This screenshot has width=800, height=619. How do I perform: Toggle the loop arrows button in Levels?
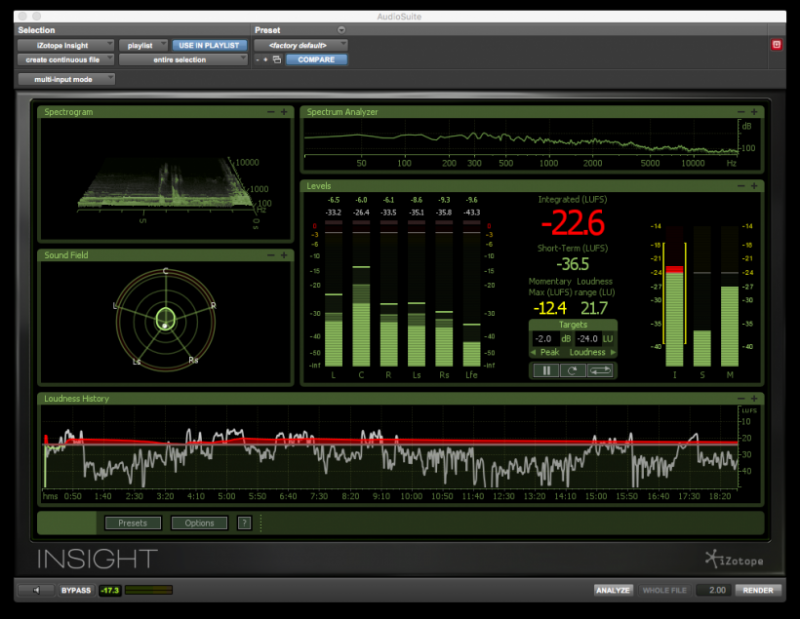click(600, 370)
